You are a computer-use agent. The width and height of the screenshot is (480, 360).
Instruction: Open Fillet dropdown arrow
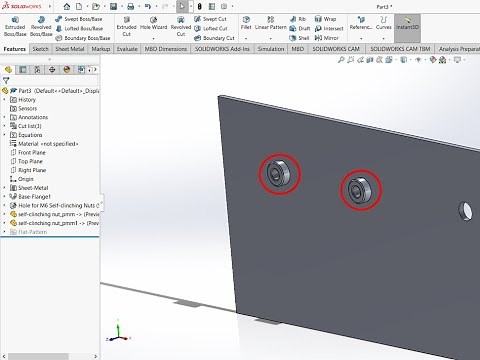point(246,39)
